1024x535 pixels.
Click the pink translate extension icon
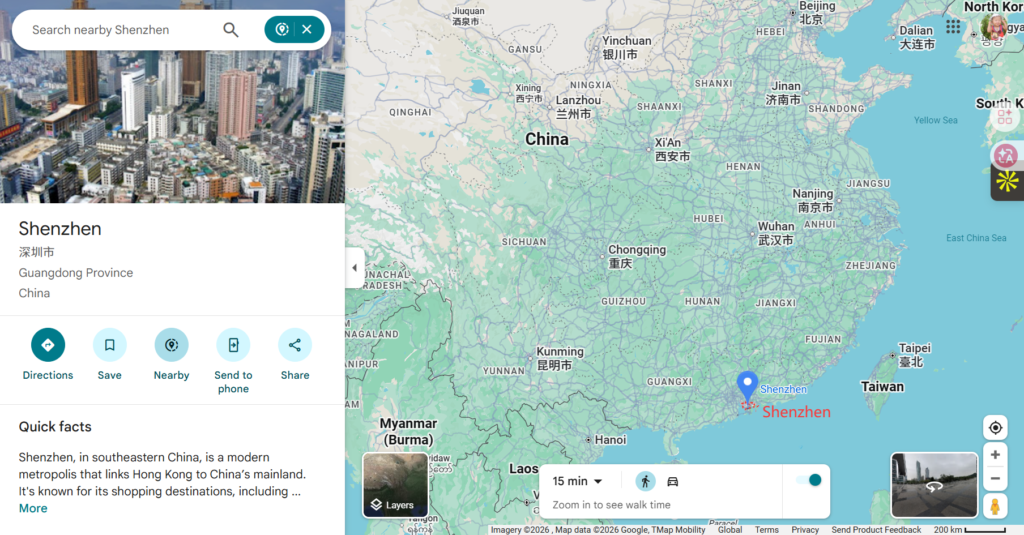point(1005,155)
